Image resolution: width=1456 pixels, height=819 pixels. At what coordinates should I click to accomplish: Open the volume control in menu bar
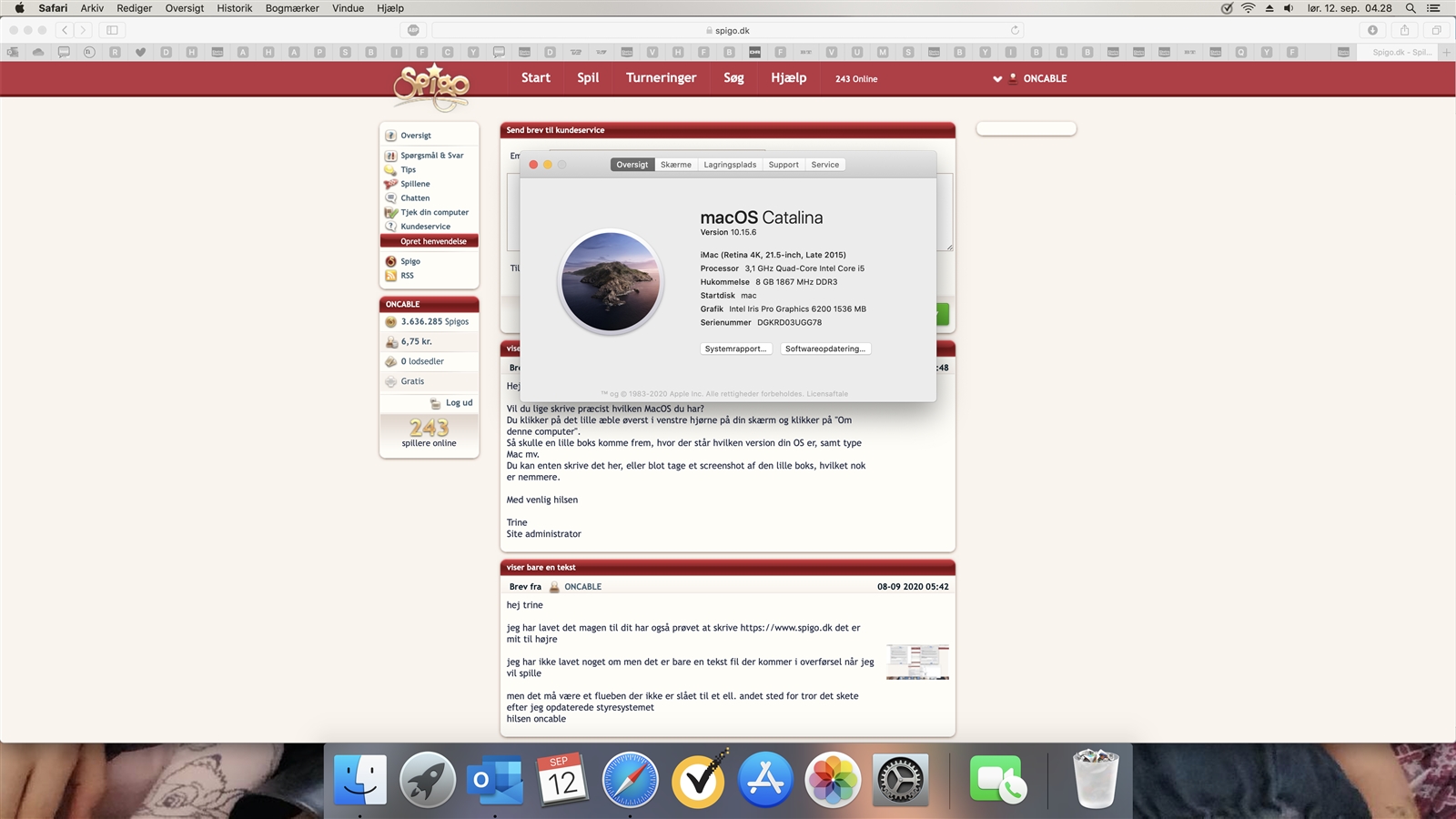1289,8
